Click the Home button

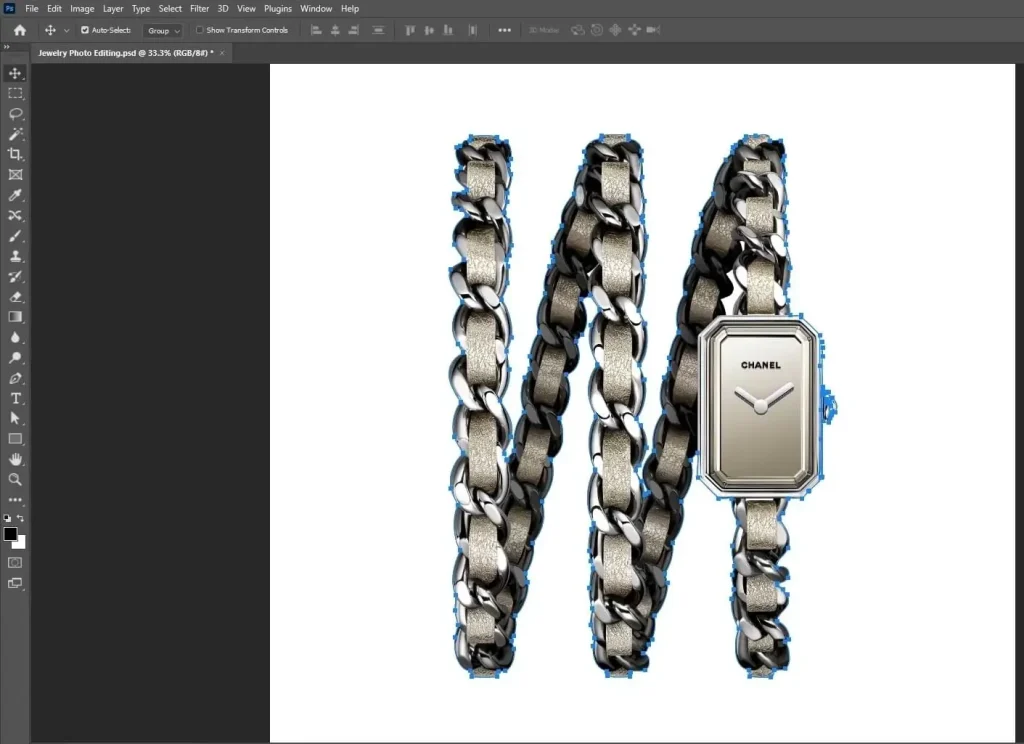pos(19,30)
